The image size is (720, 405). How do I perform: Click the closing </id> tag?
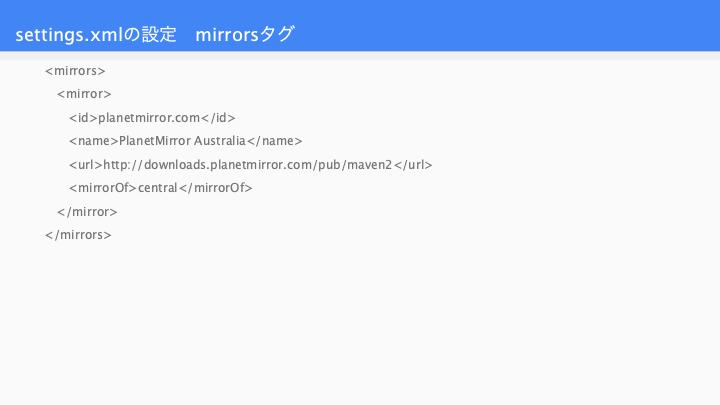click(218, 118)
